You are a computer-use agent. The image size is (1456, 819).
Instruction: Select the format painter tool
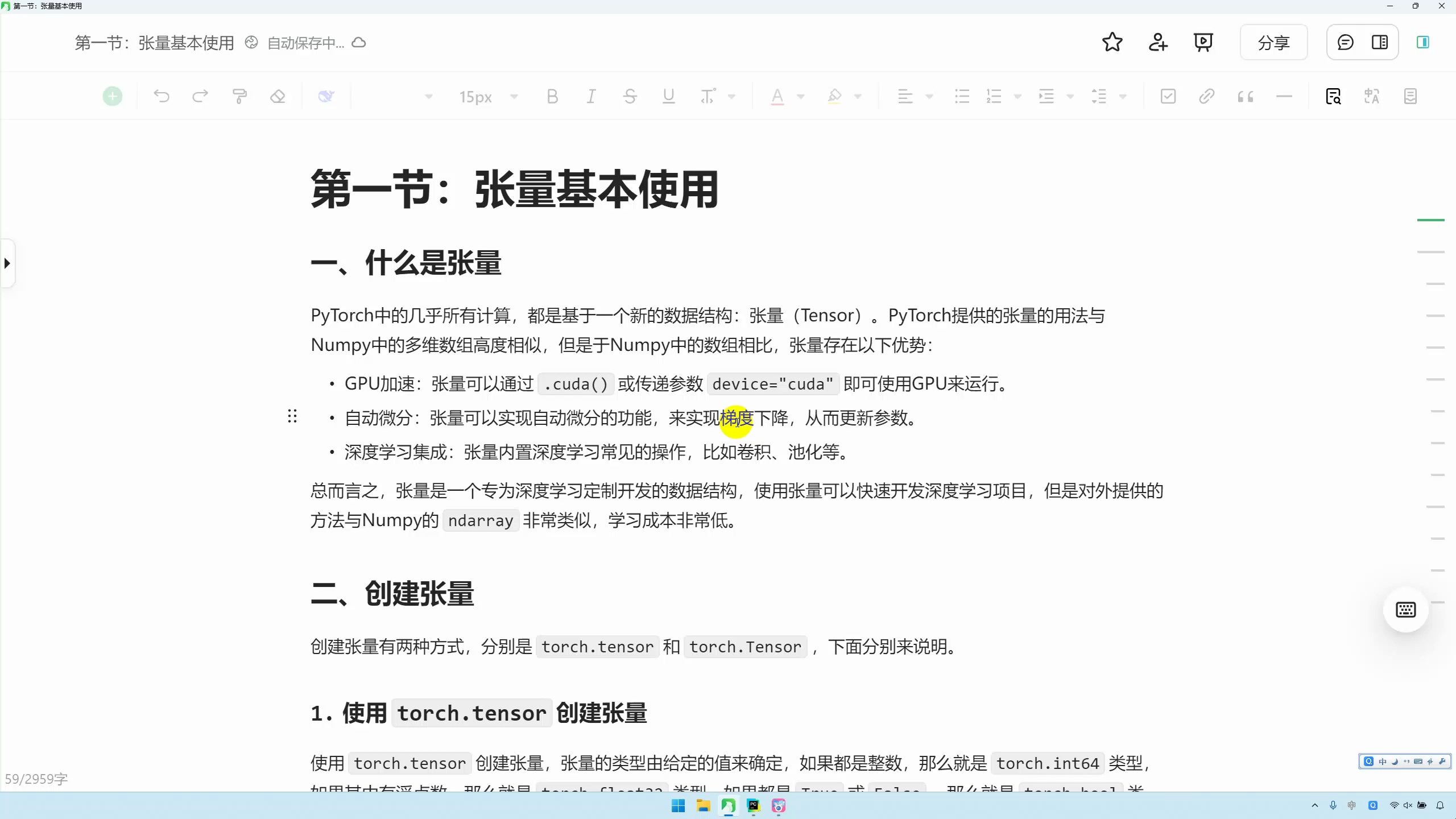[239, 96]
